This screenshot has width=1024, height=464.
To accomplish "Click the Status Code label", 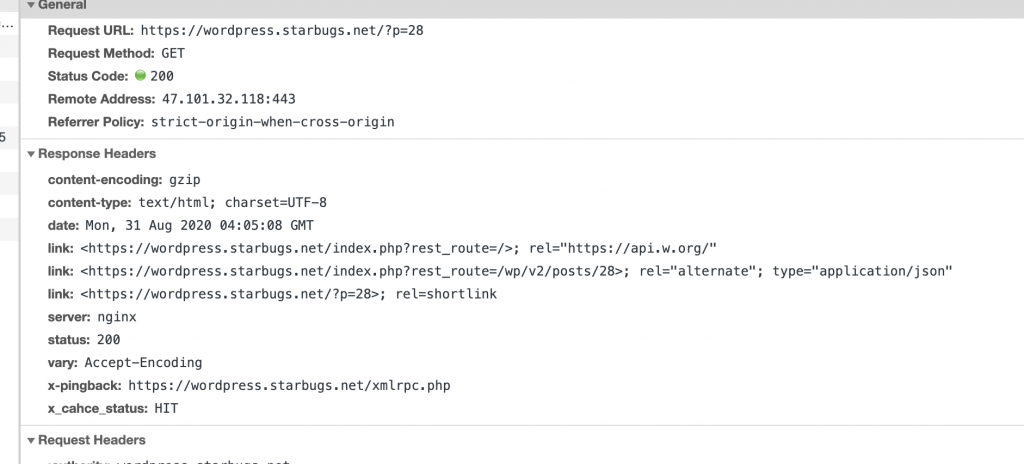I will point(88,76).
